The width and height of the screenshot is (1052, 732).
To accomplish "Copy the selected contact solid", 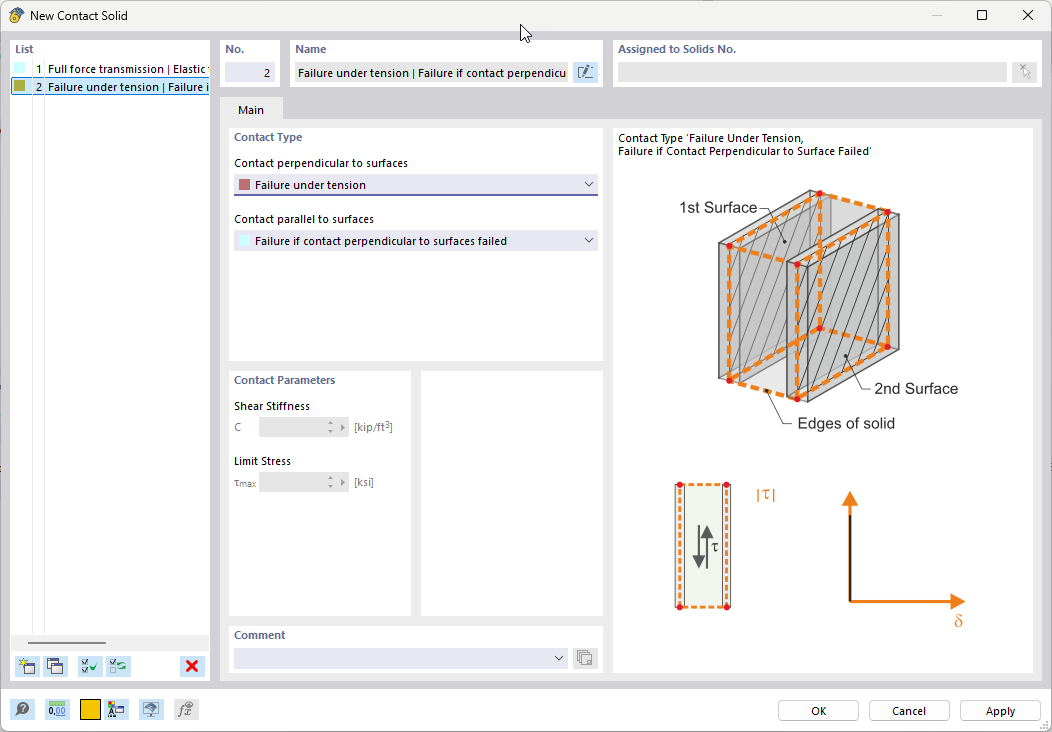I will (x=55, y=666).
